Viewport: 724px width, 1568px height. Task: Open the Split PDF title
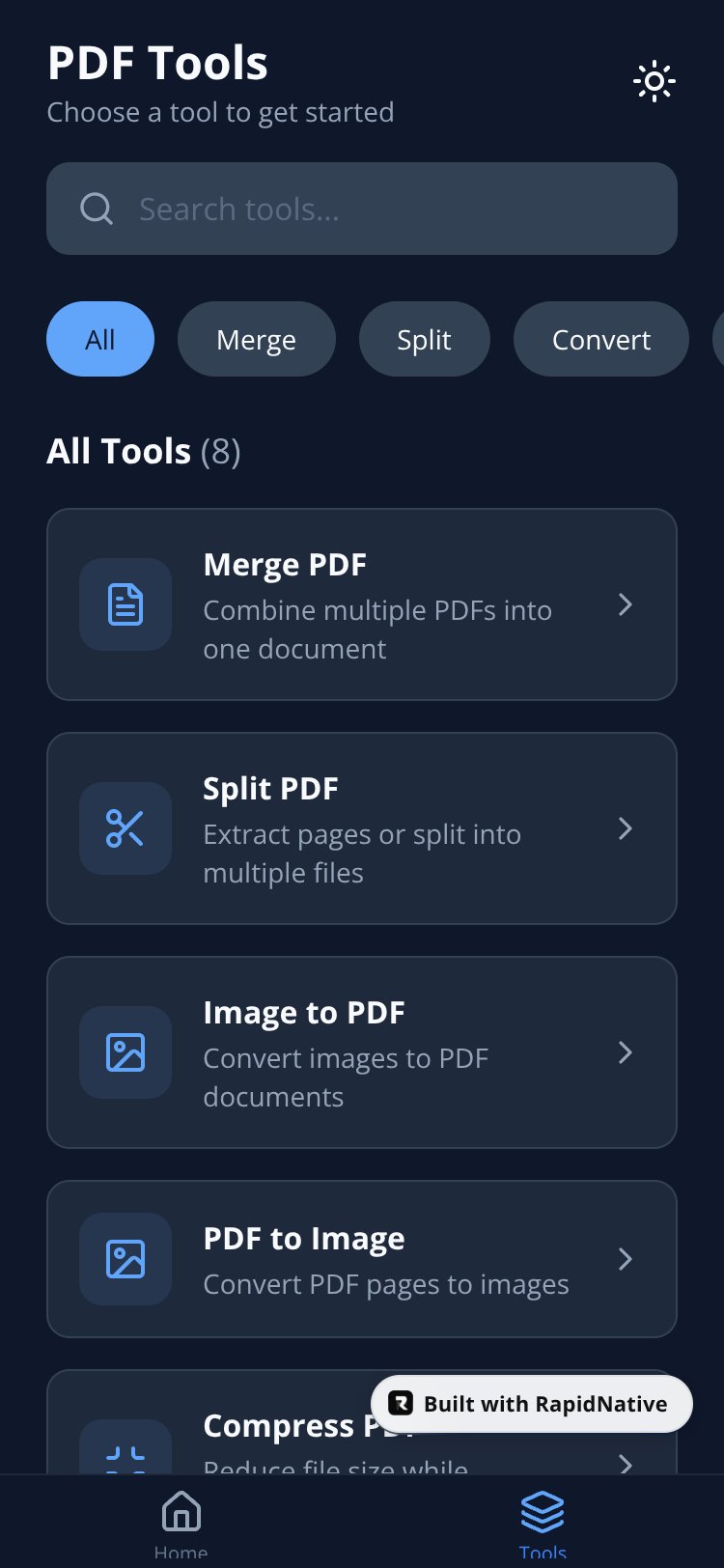tap(270, 788)
